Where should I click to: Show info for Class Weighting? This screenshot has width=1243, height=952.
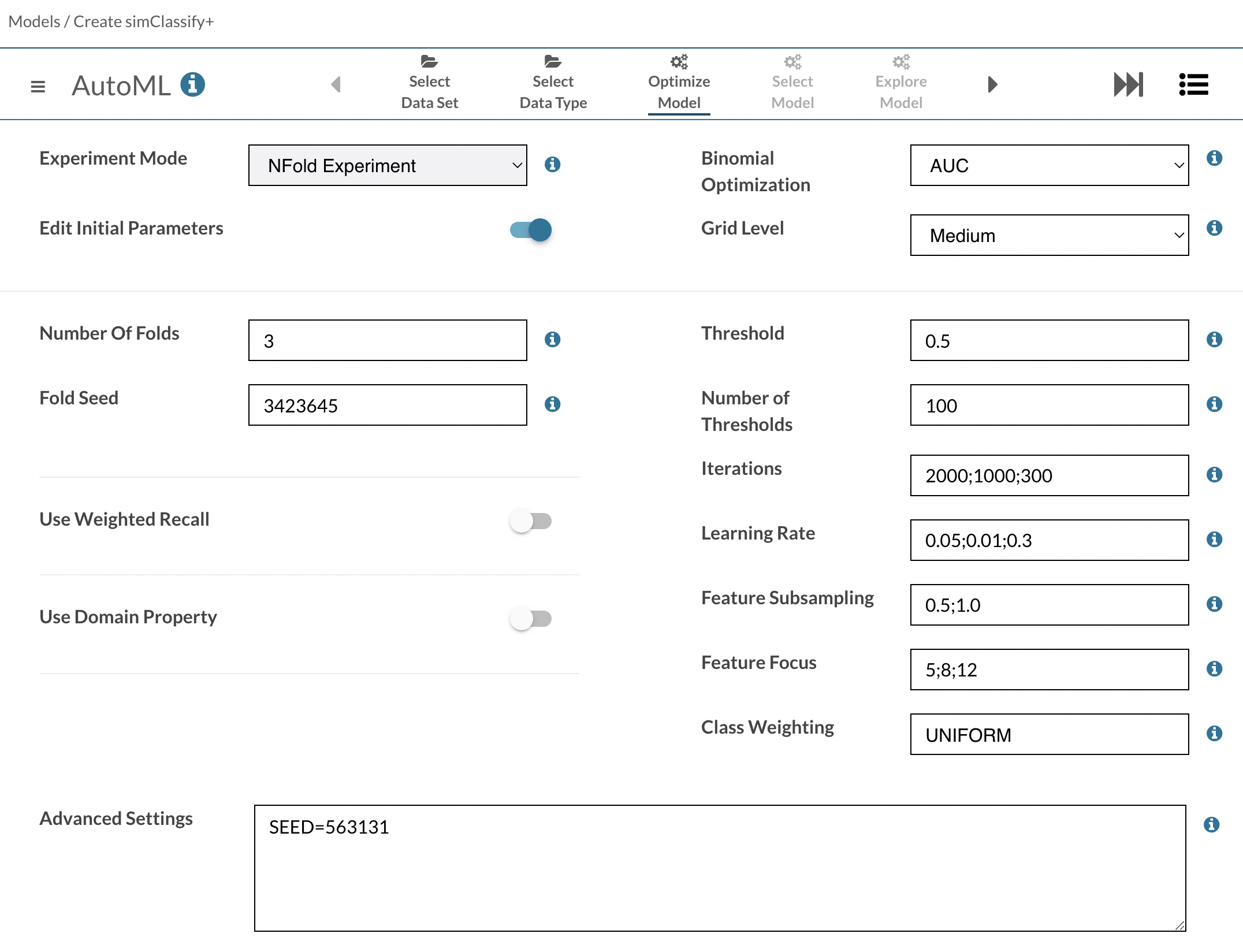(x=1214, y=734)
